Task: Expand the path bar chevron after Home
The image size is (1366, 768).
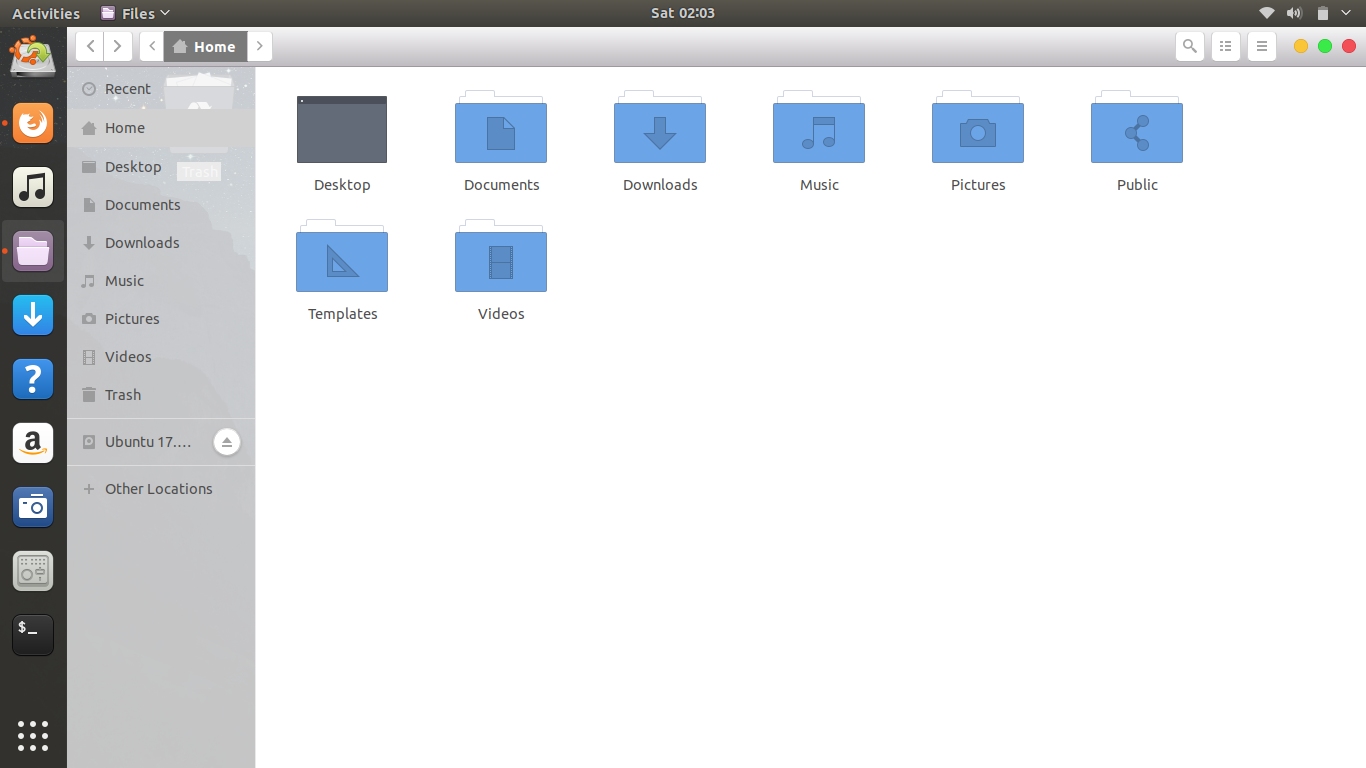Action: [259, 46]
